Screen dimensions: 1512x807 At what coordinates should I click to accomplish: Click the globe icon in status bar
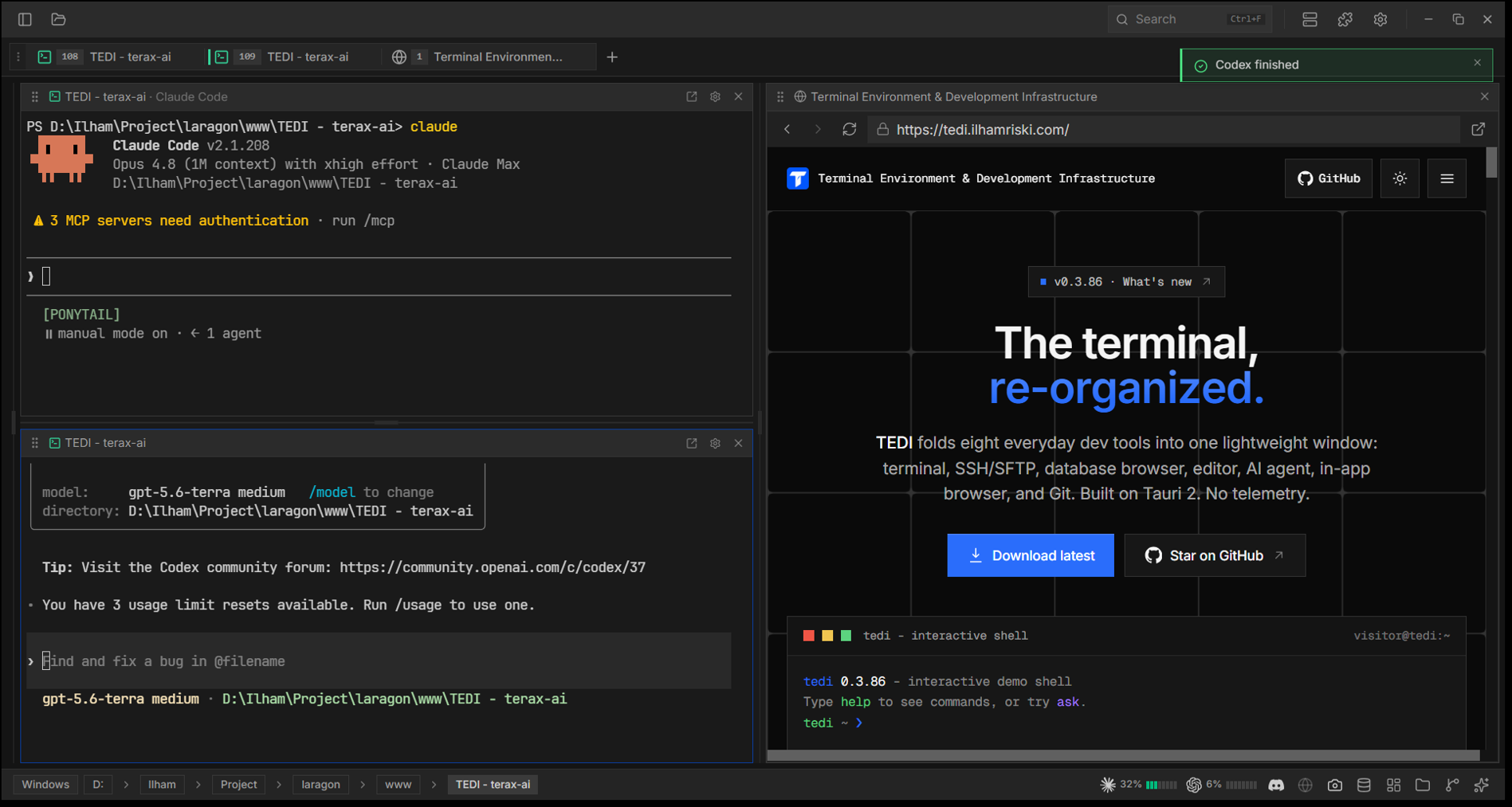click(x=1306, y=785)
